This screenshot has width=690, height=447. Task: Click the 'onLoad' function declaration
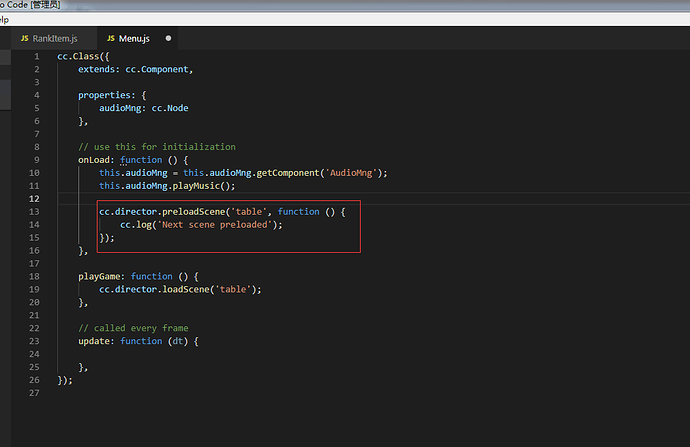[133, 160]
